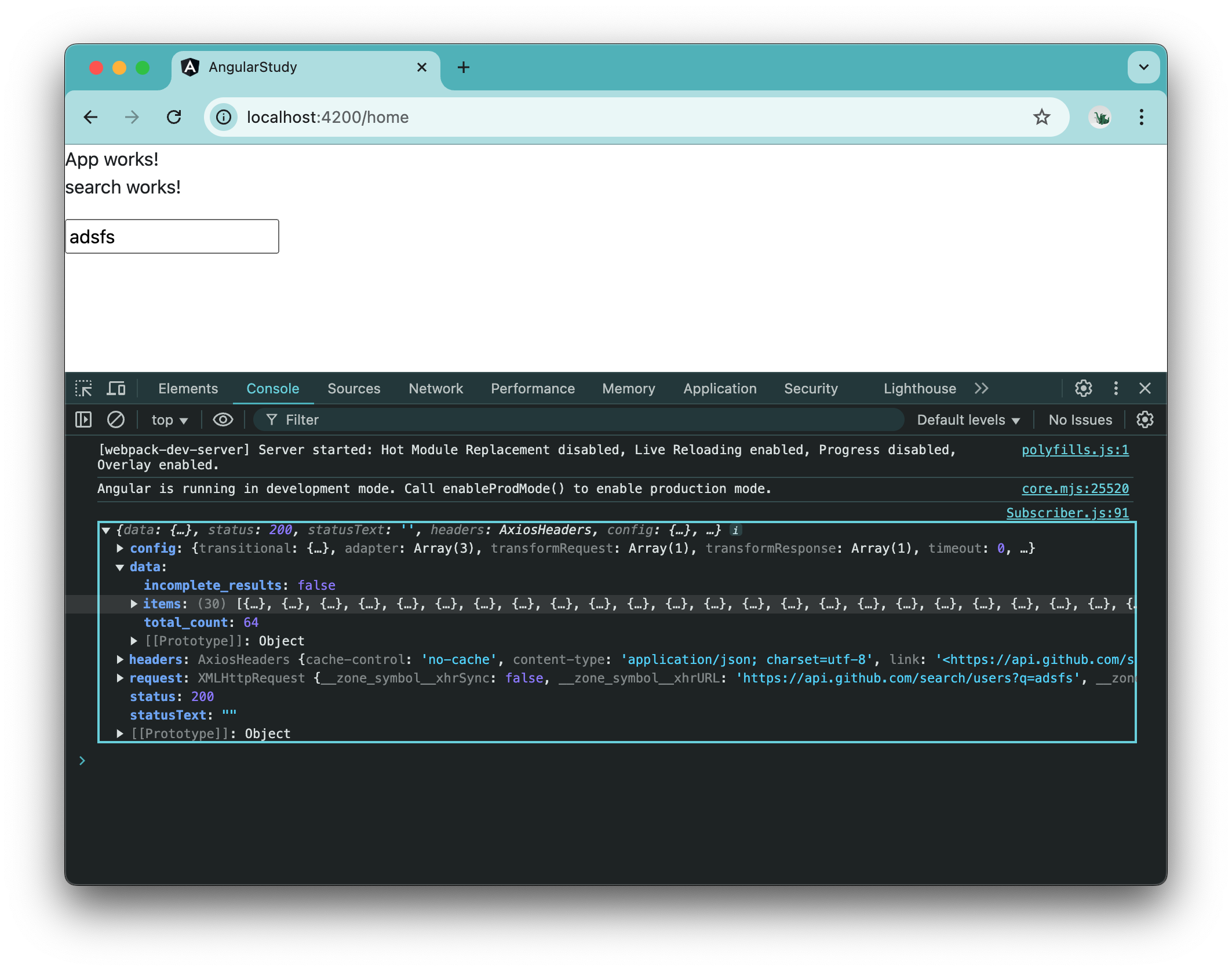Bookmark the current page via star icon
Viewport: 1232px width, 971px height.
tap(1042, 117)
